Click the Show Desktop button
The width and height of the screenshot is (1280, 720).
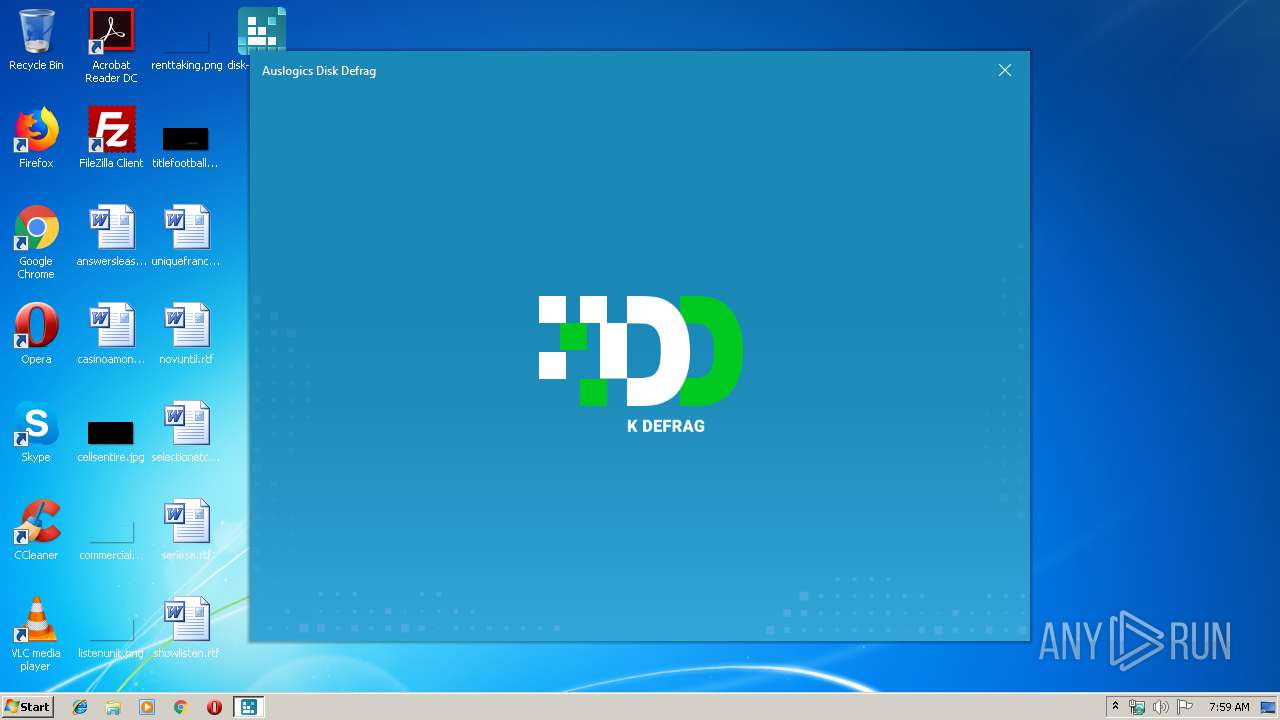1269,707
